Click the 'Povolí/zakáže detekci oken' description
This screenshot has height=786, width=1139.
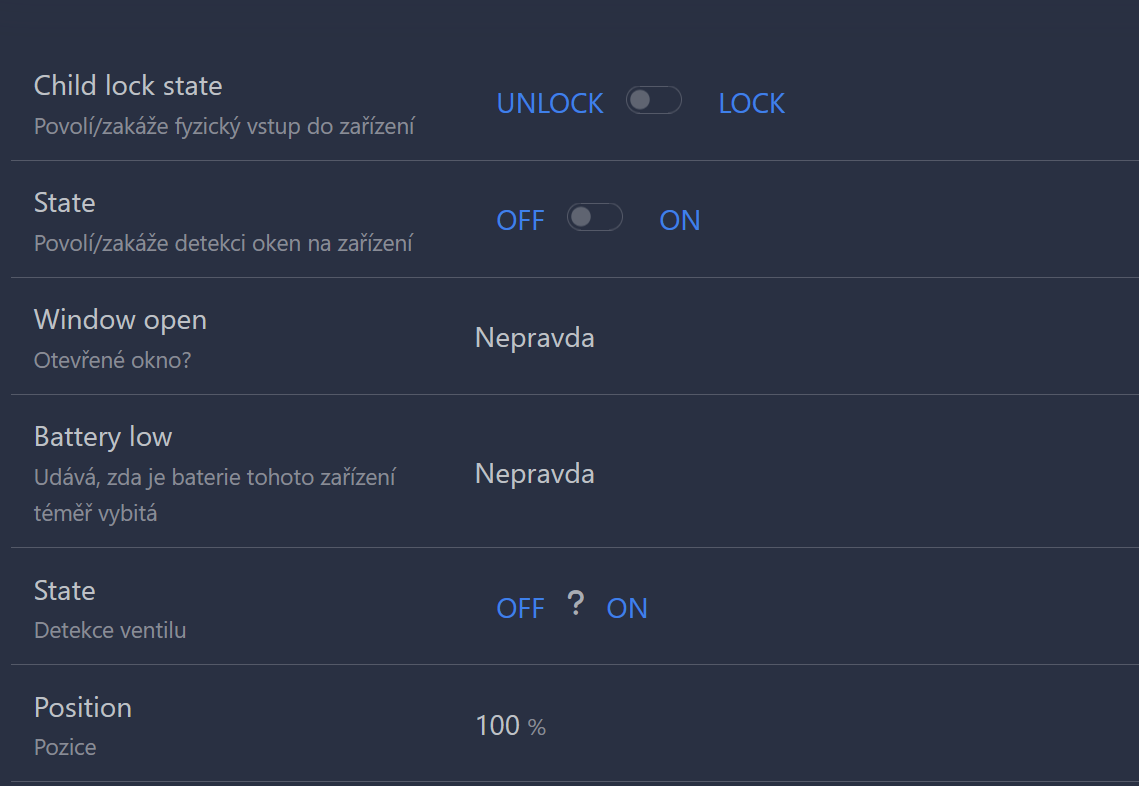click(223, 243)
